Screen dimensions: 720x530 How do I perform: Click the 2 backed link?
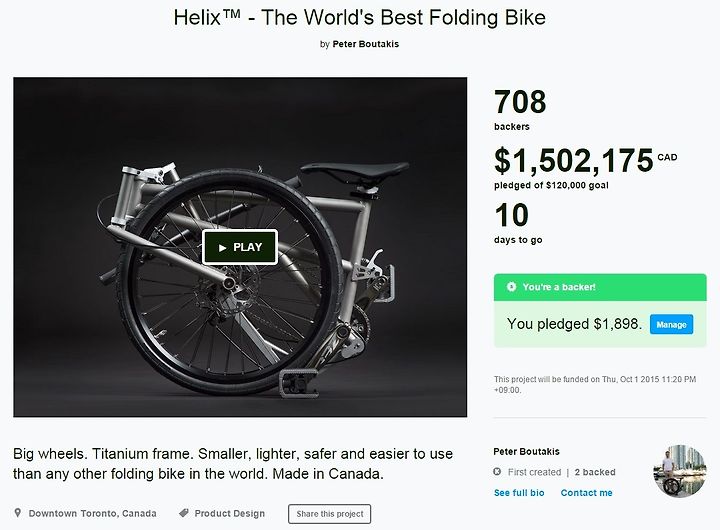click(x=595, y=472)
